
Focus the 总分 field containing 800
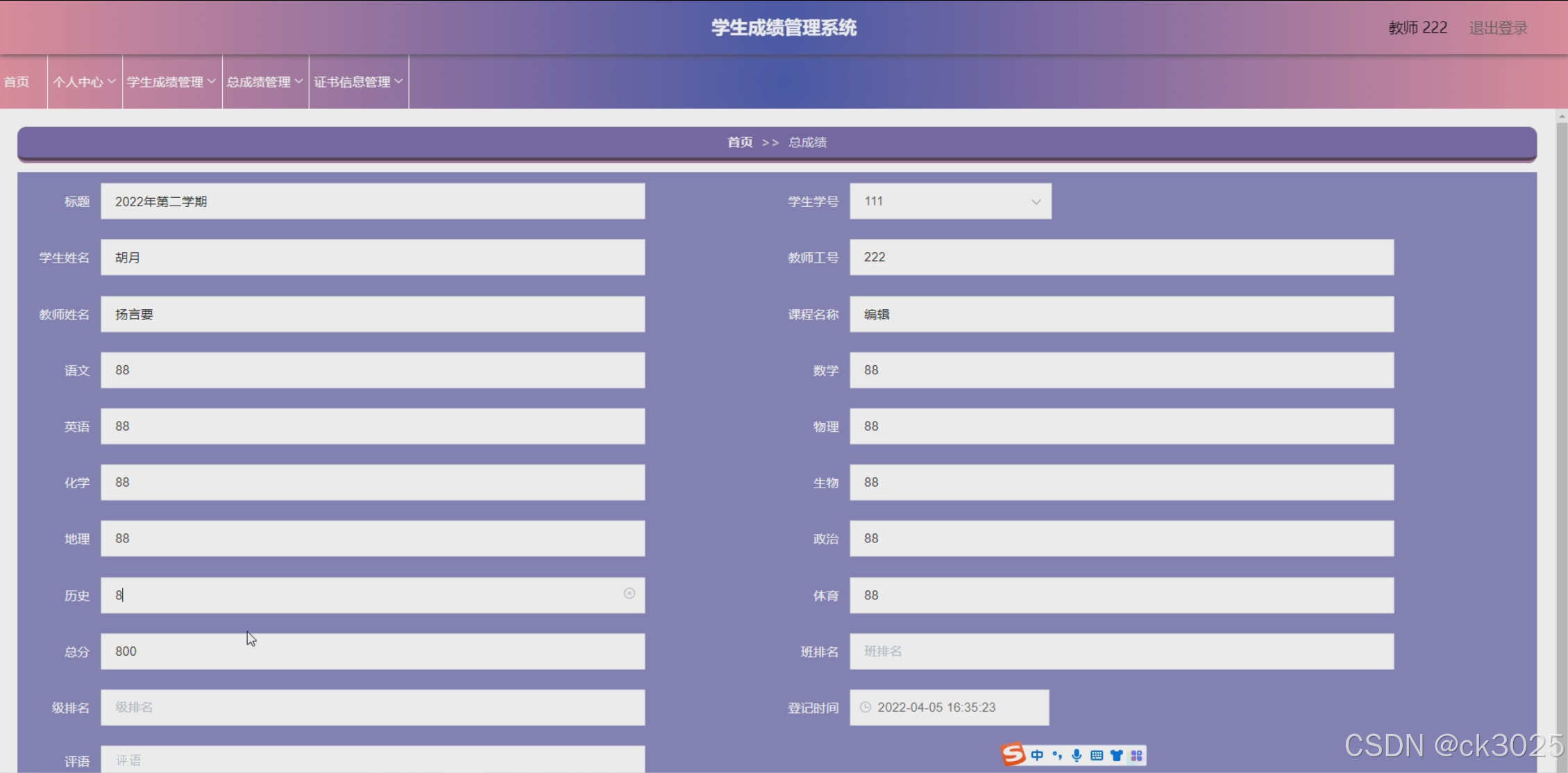(x=372, y=651)
